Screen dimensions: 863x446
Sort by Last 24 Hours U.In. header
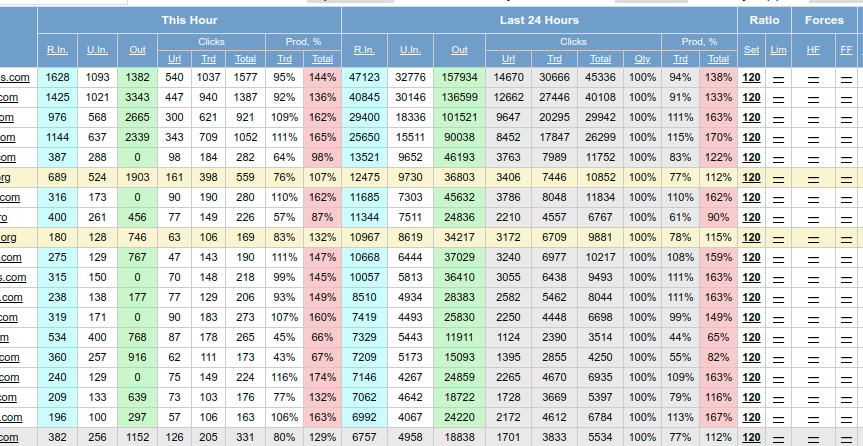point(410,50)
